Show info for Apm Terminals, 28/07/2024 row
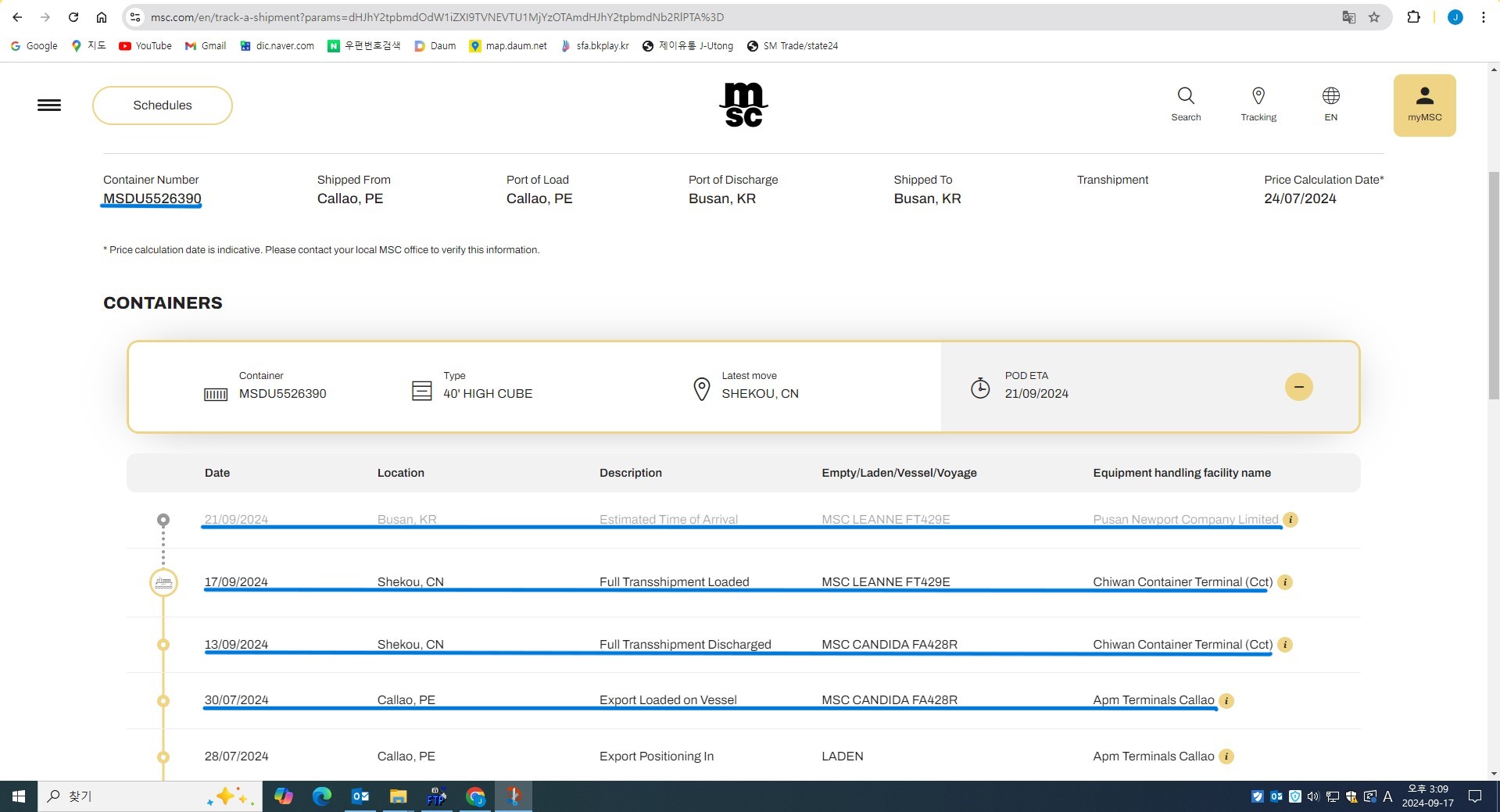This screenshot has height=812, width=1500. coord(1226,757)
